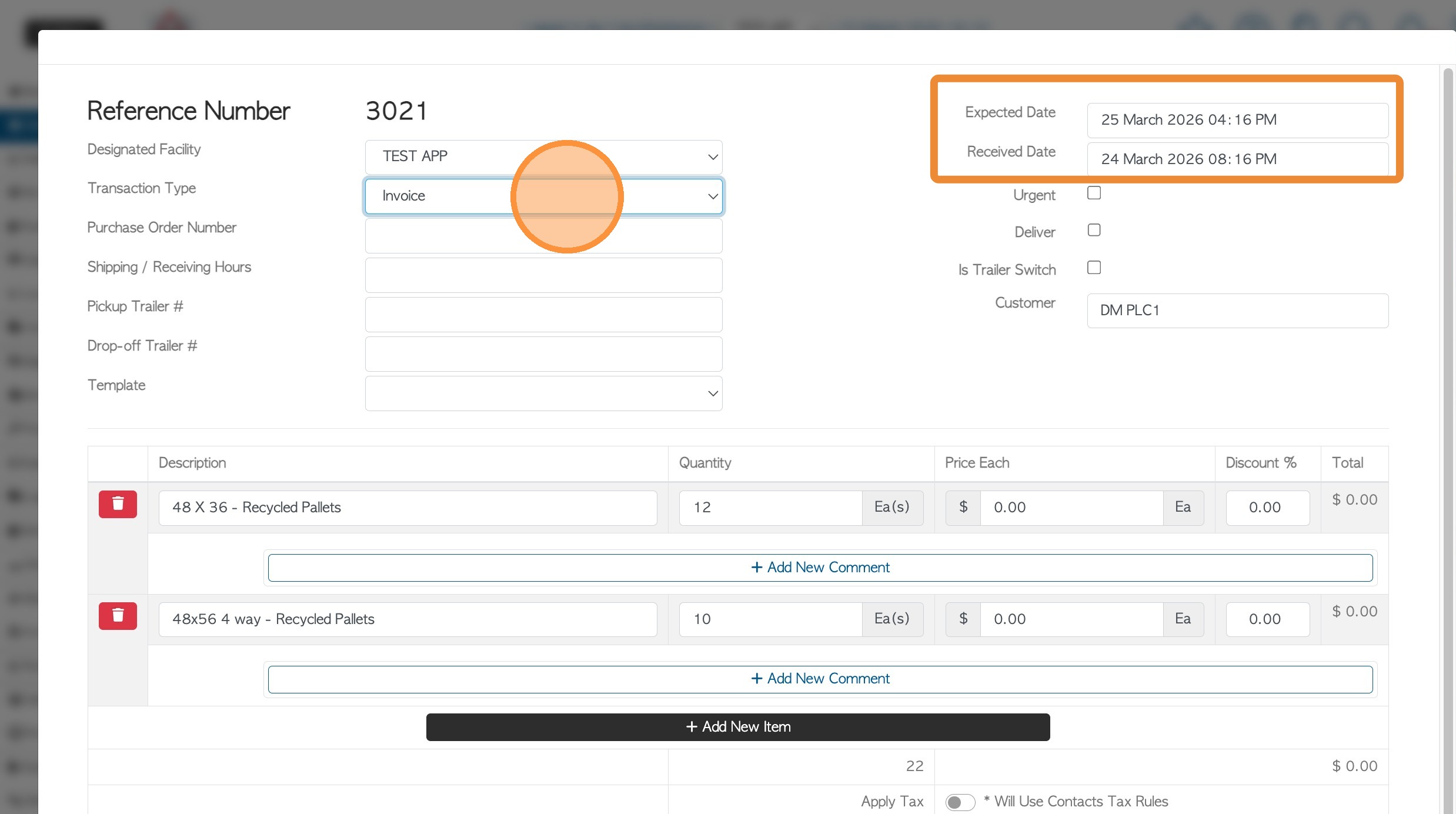
Task: Click Price Each field of the 48x56 item
Action: 1071,619
